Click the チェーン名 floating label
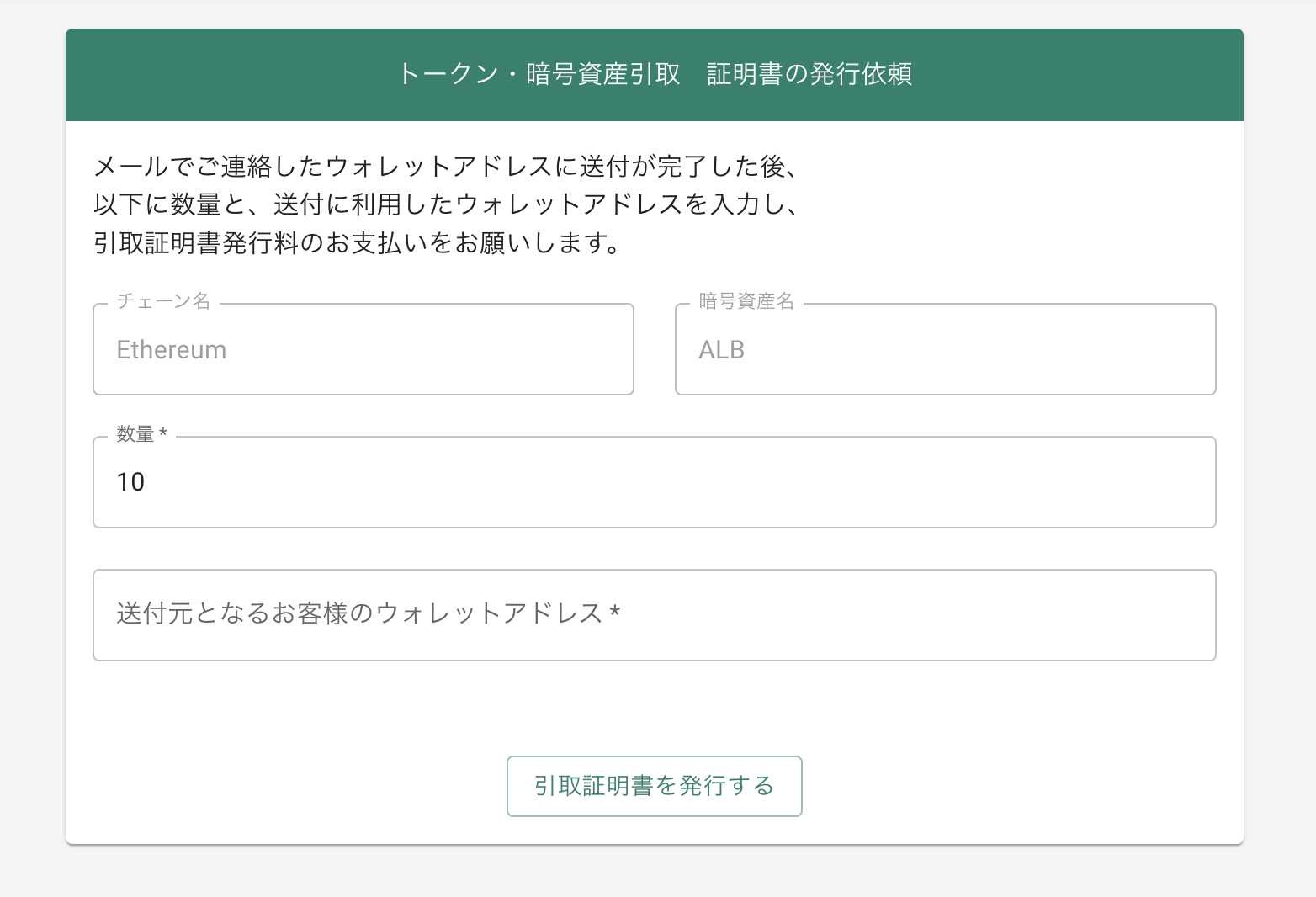This screenshot has width=1316, height=897. click(163, 301)
